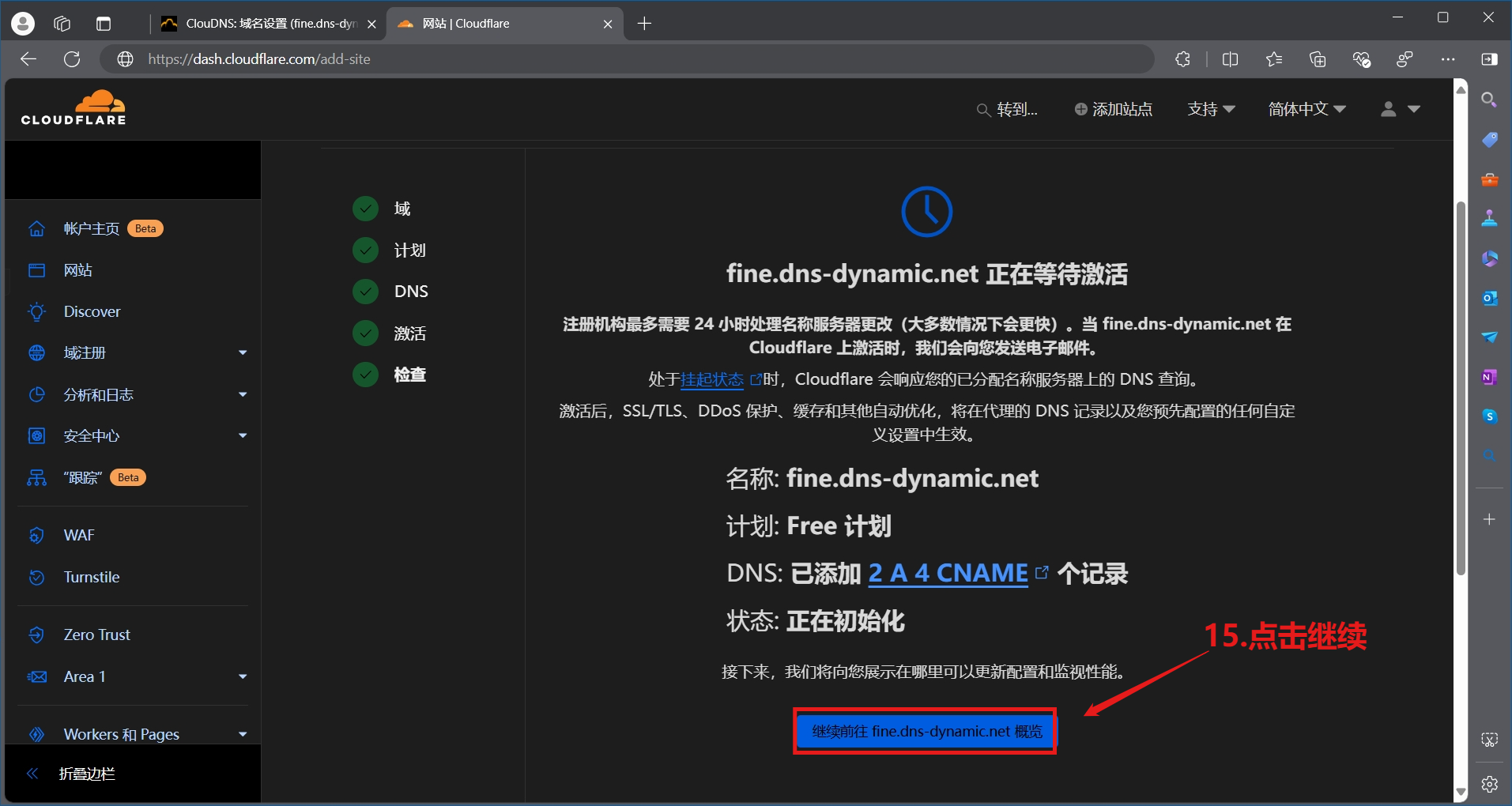This screenshot has width=1512, height=806.
Task: Open the browser settings and more menu
Action: [x=1448, y=59]
